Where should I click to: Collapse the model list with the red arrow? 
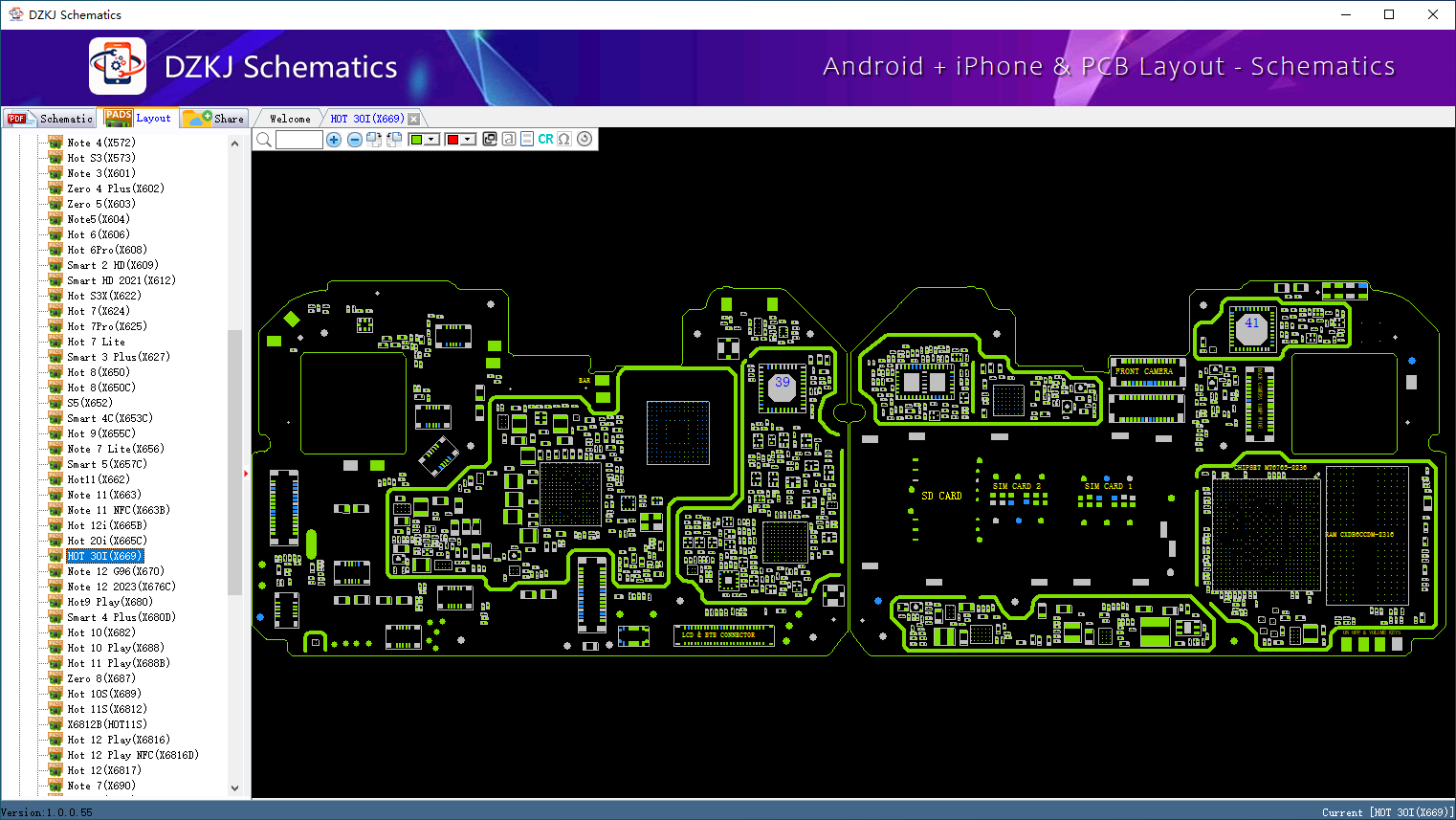(246, 473)
